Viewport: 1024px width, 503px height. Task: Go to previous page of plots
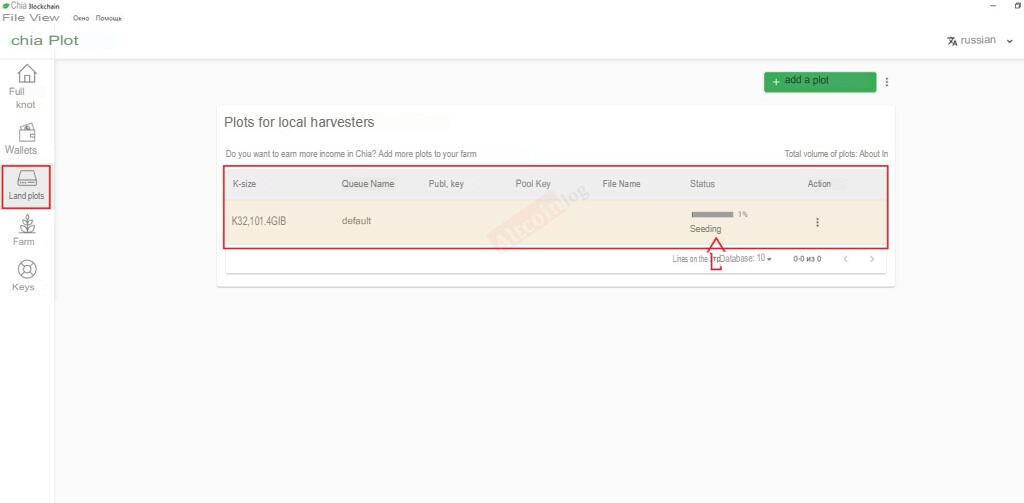point(846,259)
